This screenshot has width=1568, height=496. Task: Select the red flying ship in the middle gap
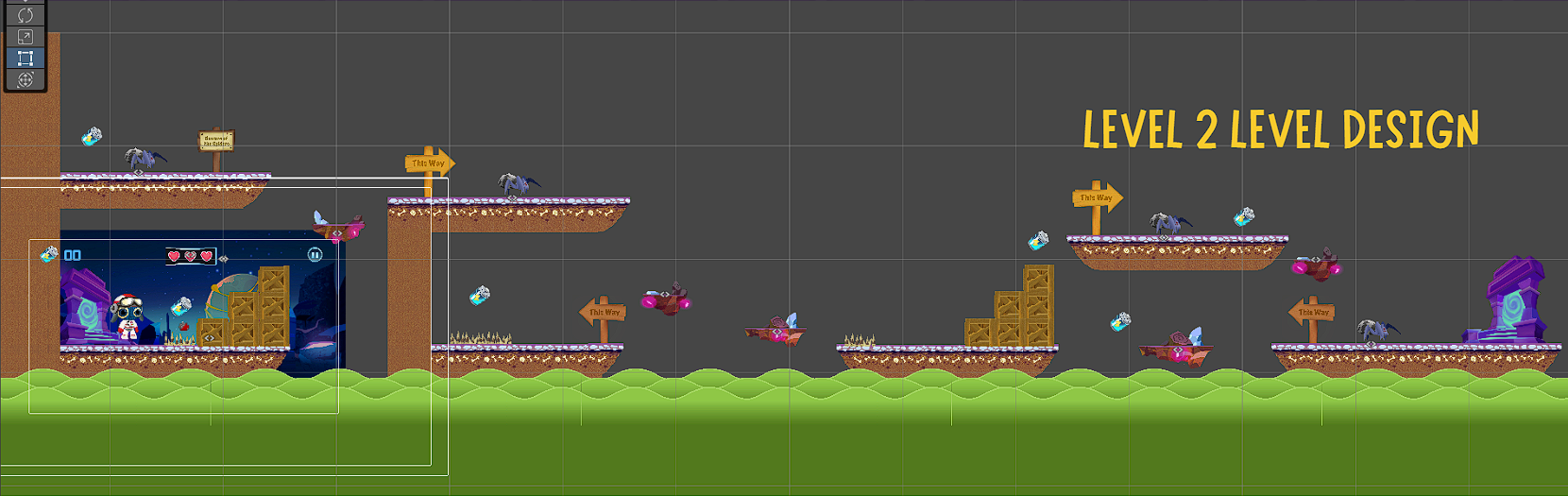point(775,331)
